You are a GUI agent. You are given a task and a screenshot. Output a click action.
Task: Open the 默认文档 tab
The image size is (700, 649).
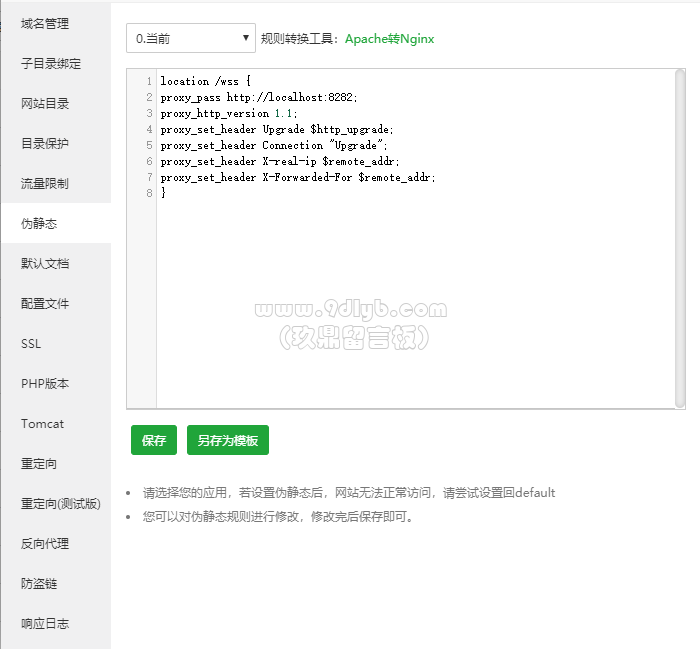(56, 263)
